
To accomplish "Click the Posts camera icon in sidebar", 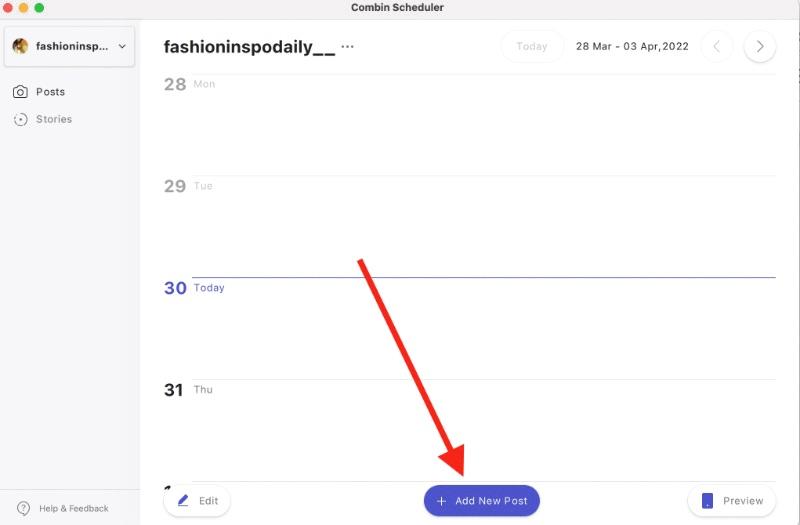I will tap(20, 92).
